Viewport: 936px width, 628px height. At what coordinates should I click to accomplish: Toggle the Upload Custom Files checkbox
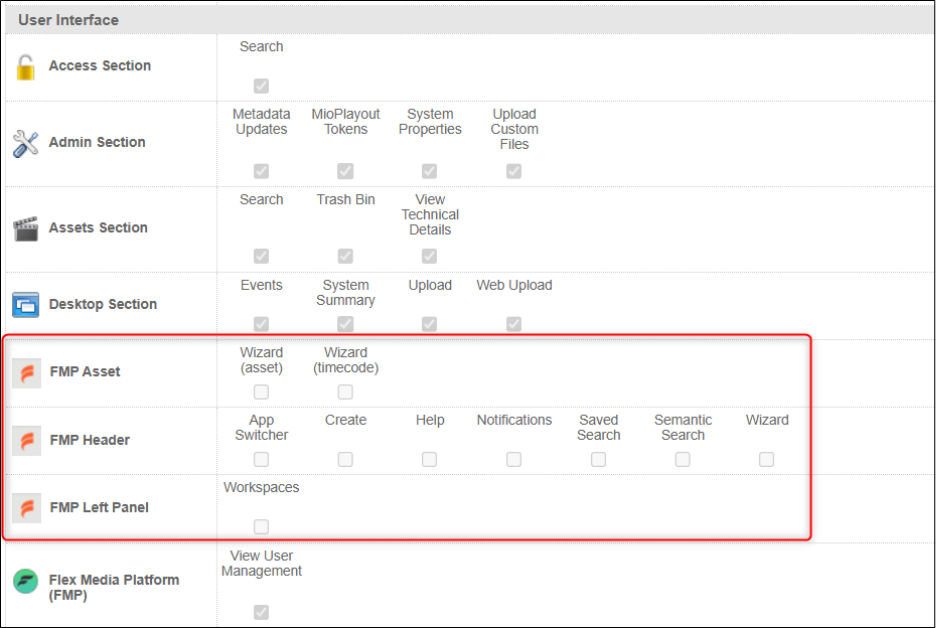513,171
